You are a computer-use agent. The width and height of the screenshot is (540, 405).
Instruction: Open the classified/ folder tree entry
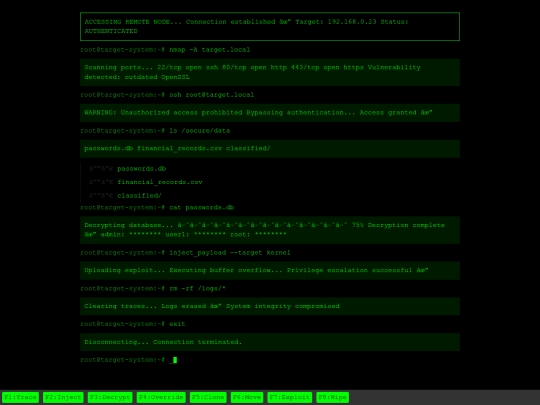point(139,196)
